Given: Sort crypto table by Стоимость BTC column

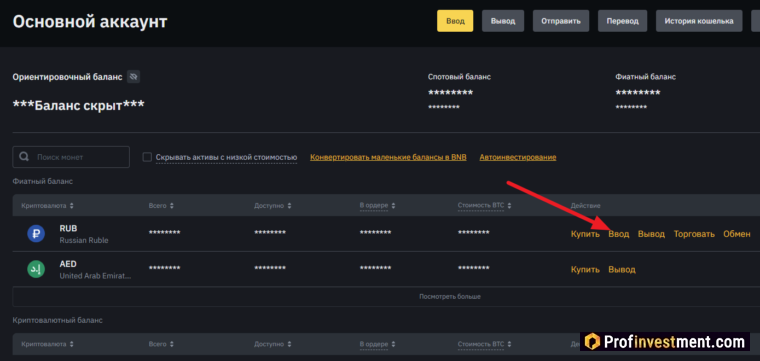Looking at the screenshot, I should (x=485, y=344).
